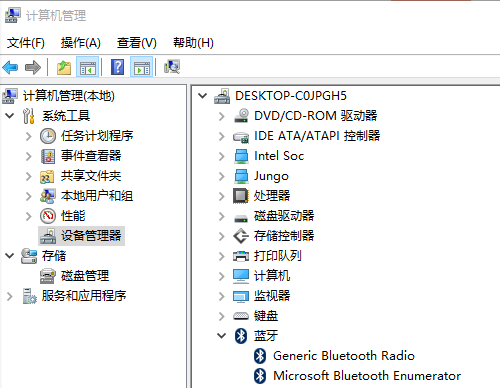Click the blue Back arrow toolbar icon
The height and width of the screenshot is (388, 500).
click(10, 67)
